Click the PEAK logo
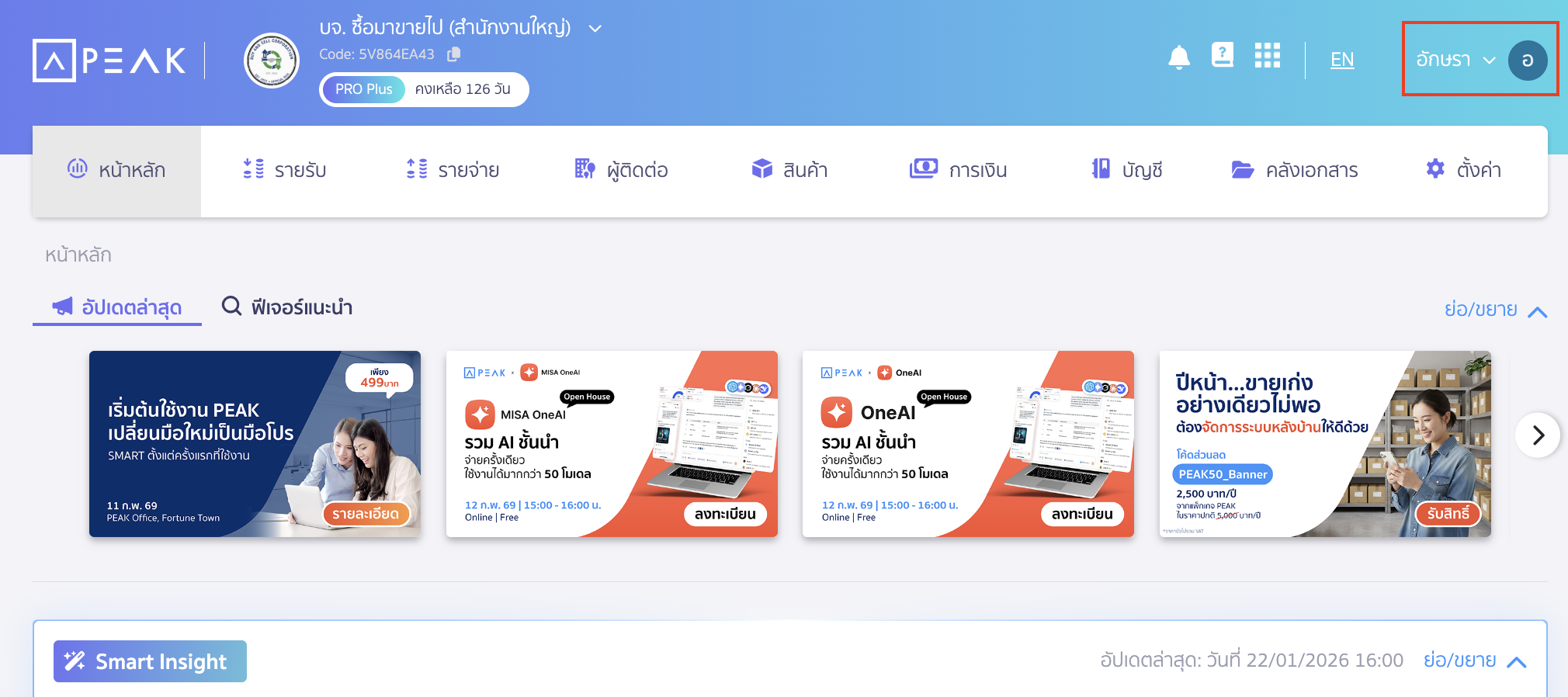The height and width of the screenshot is (697, 1568). (109, 61)
